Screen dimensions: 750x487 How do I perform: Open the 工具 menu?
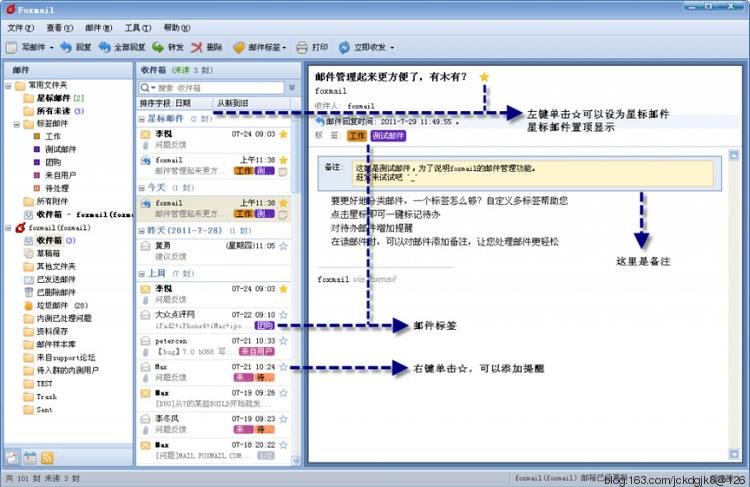point(138,28)
